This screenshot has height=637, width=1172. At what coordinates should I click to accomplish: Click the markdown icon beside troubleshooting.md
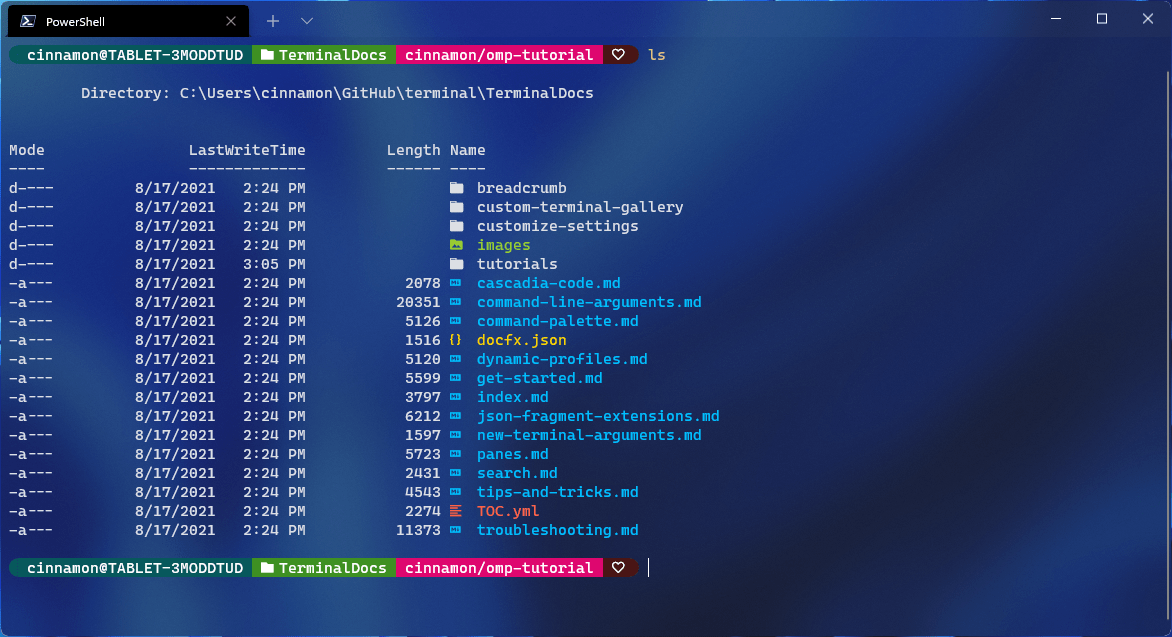(x=457, y=530)
